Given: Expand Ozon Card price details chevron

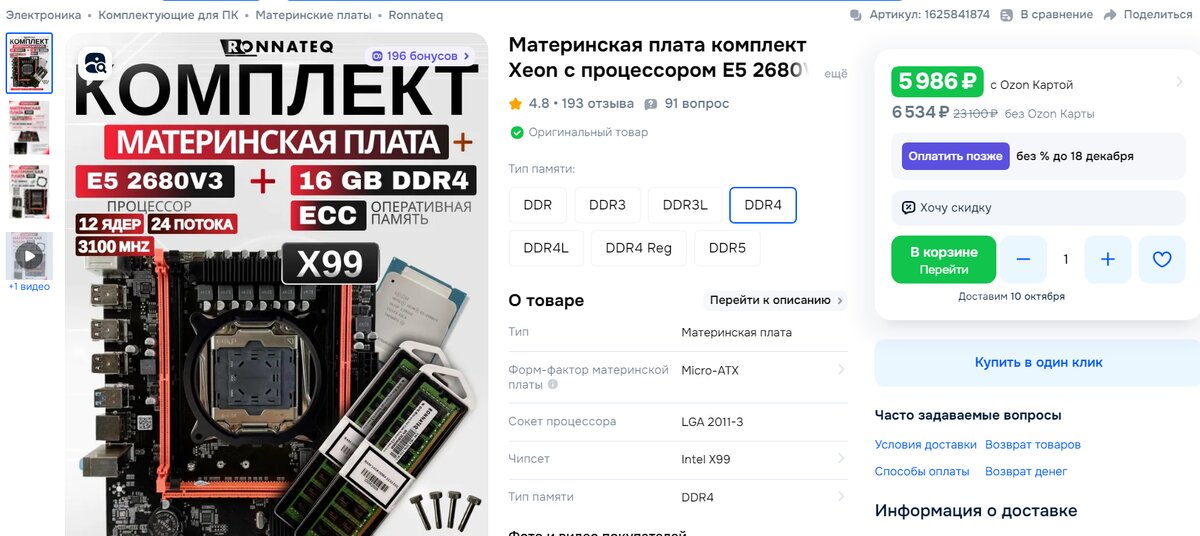Looking at the screenshot, I should [x=1180, y=82].
